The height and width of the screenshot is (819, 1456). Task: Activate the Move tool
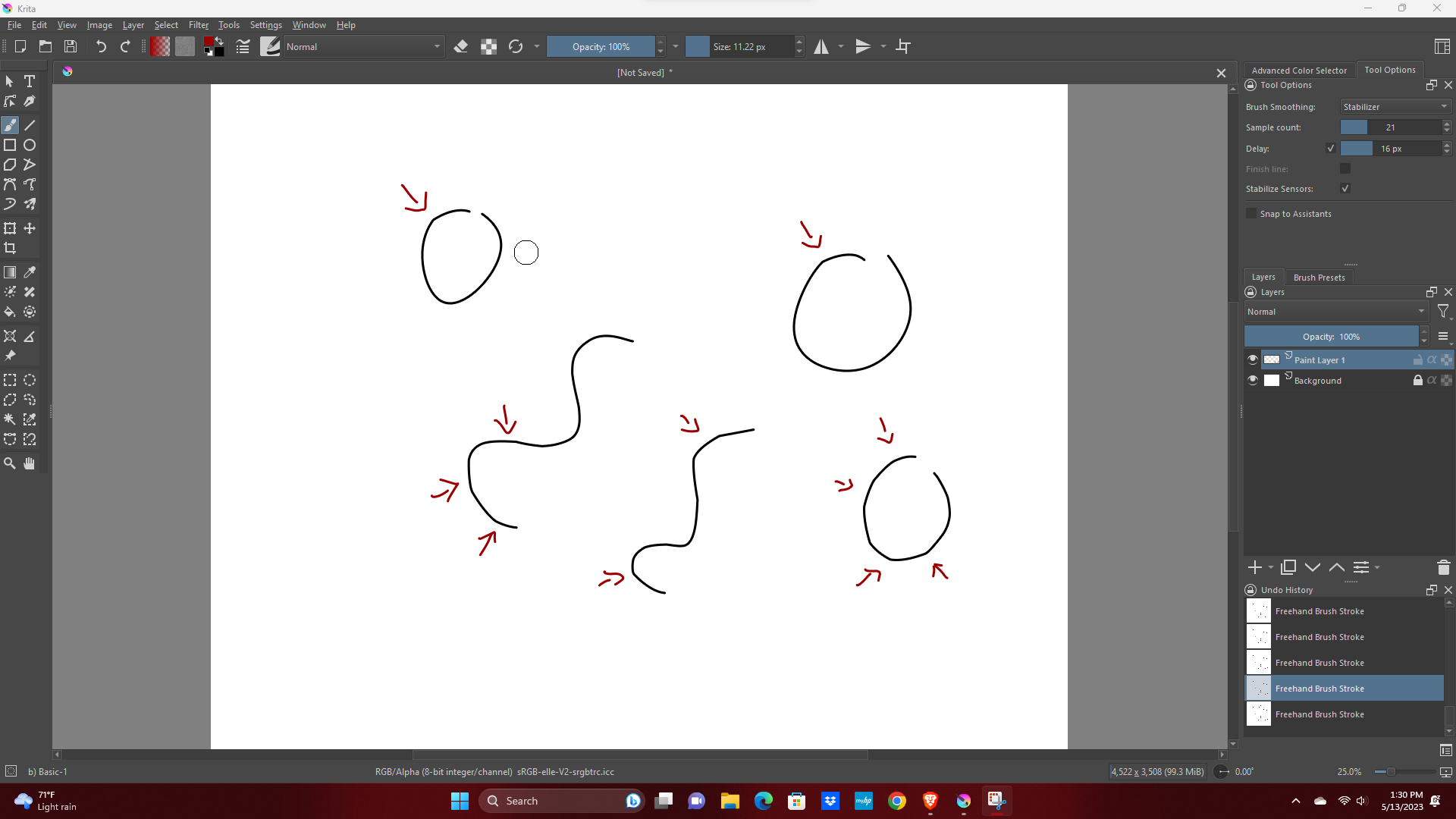pyautogui.click(x=30, y=228)
